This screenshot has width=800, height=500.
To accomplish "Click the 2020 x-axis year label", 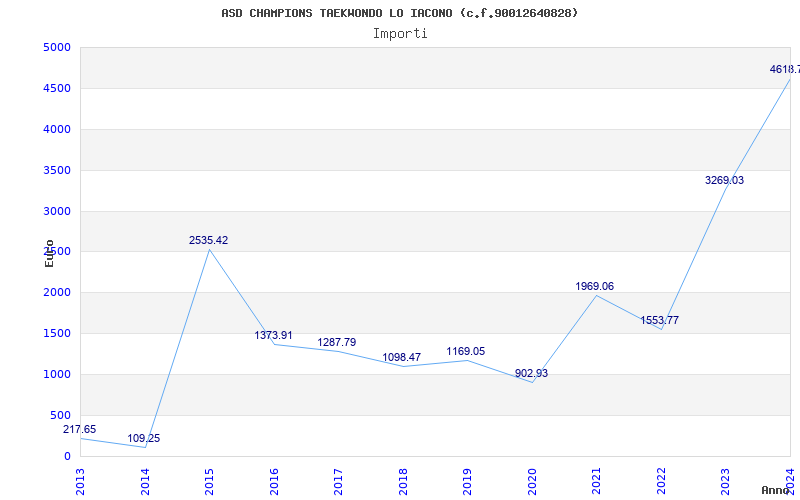I will [532, 482].
